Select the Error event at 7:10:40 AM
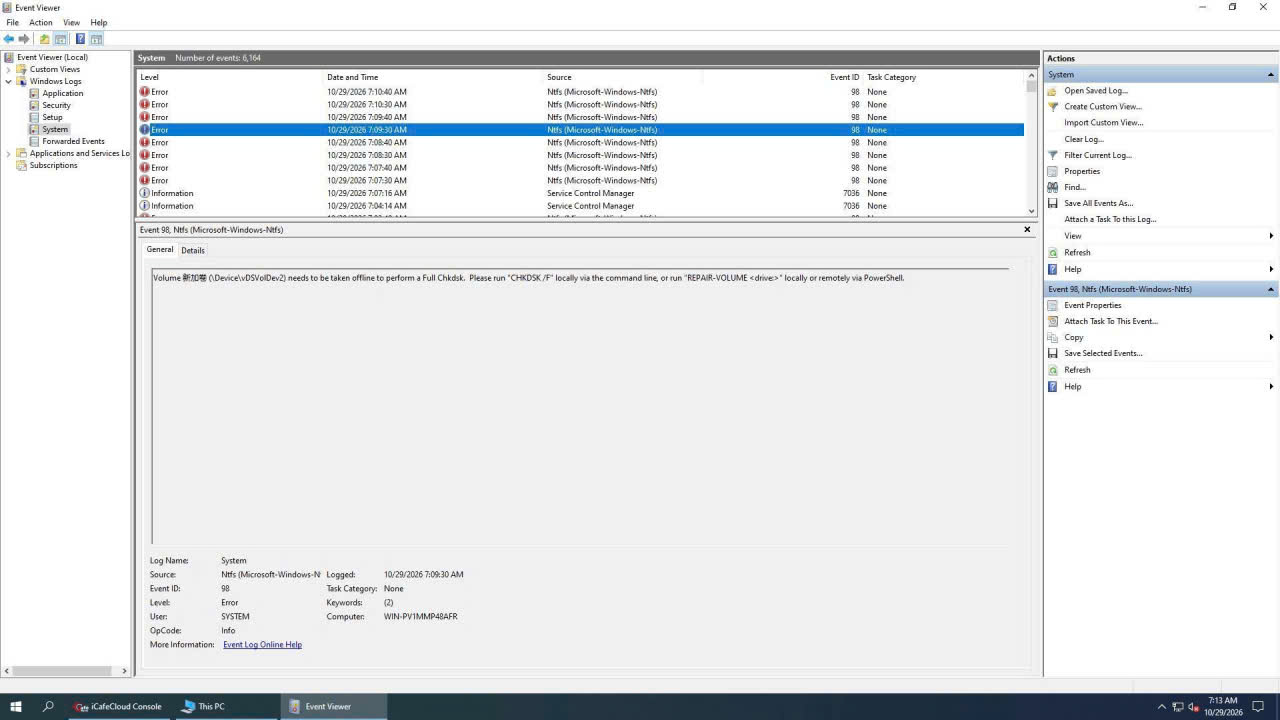The width and height of the screenshot is (1280, 720). (x=581, y=91)
